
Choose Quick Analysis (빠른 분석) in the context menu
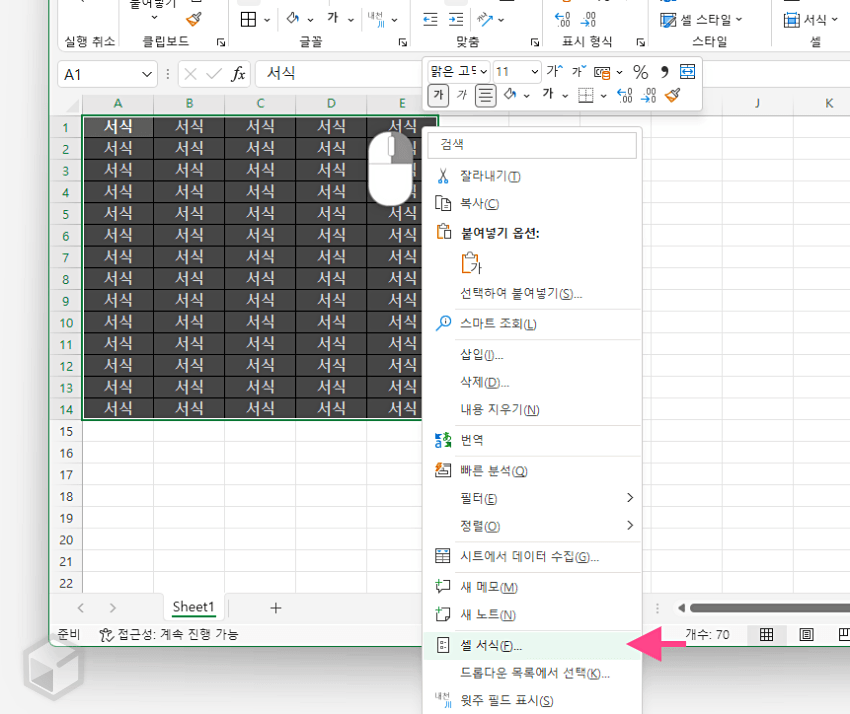point(531,471)
